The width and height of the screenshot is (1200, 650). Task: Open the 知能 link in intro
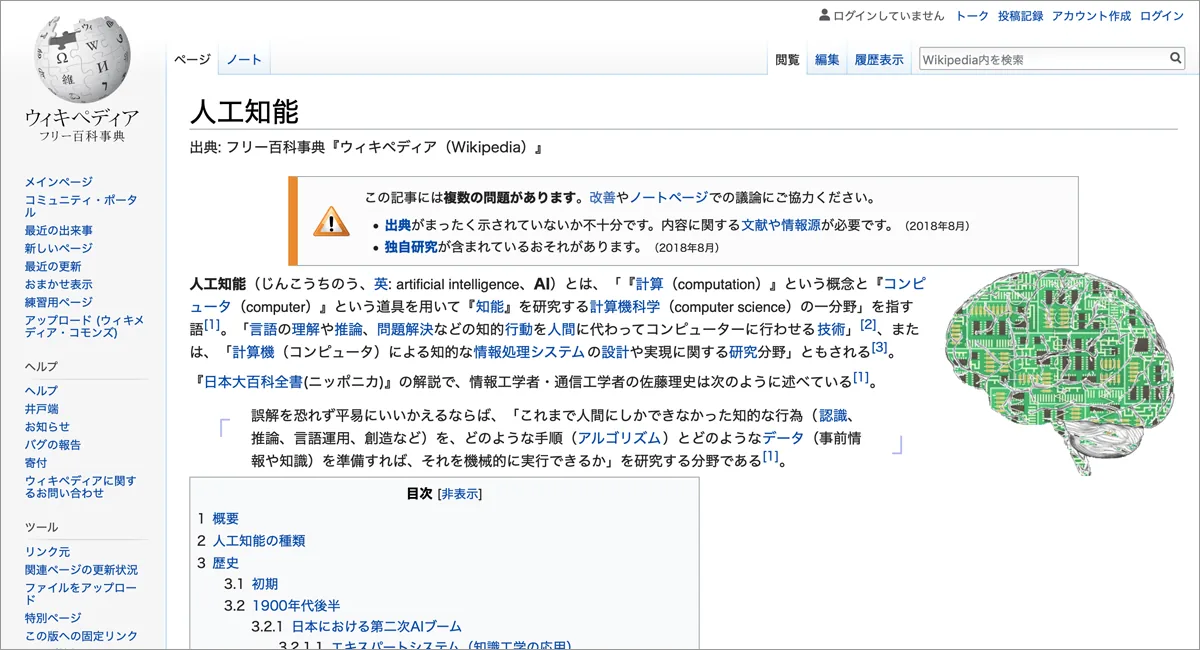click(489, 306)
